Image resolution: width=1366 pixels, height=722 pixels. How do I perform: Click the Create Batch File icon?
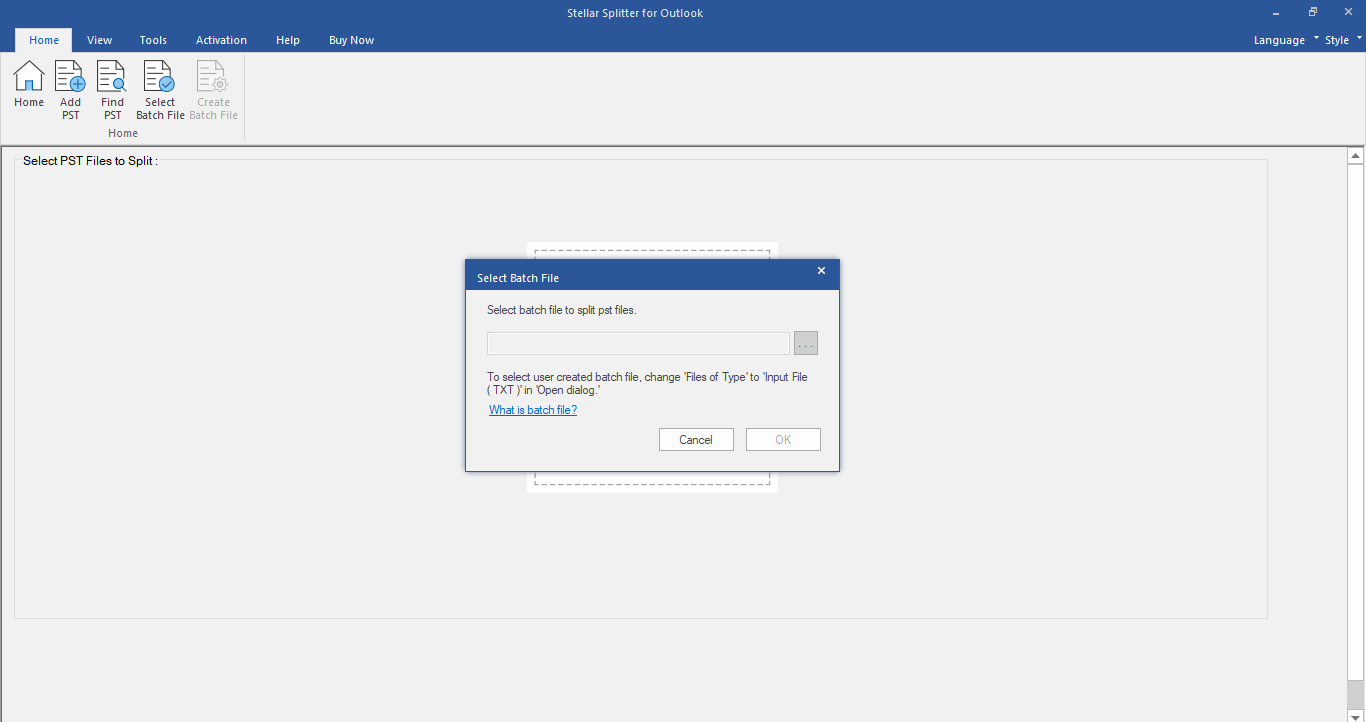pos(213,90)
